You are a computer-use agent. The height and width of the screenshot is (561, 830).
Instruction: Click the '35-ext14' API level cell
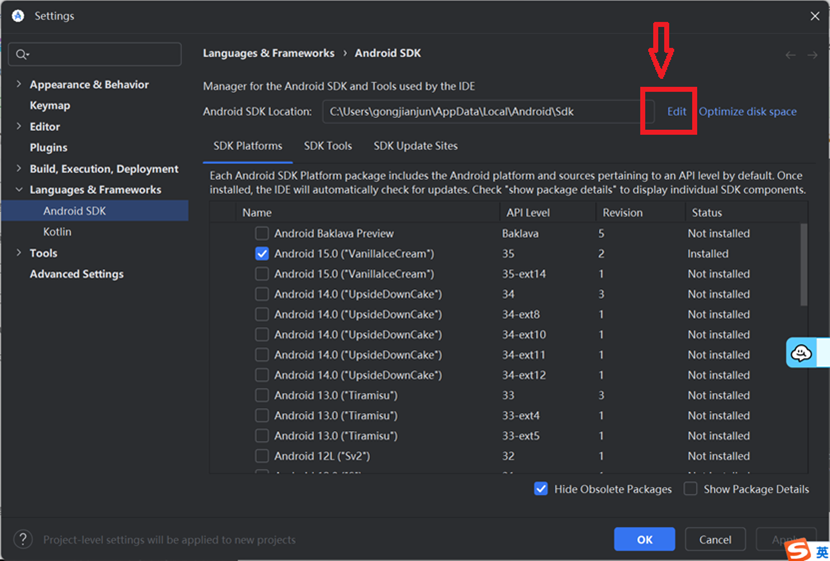click(x=524, y=274)
